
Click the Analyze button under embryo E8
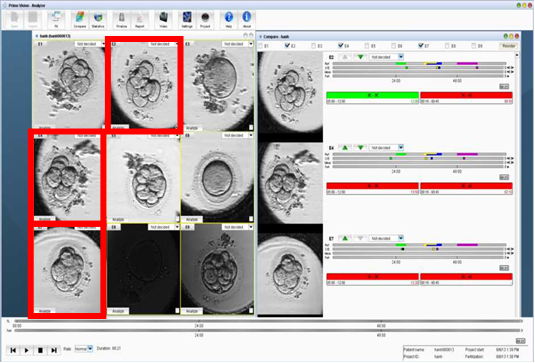118,311
